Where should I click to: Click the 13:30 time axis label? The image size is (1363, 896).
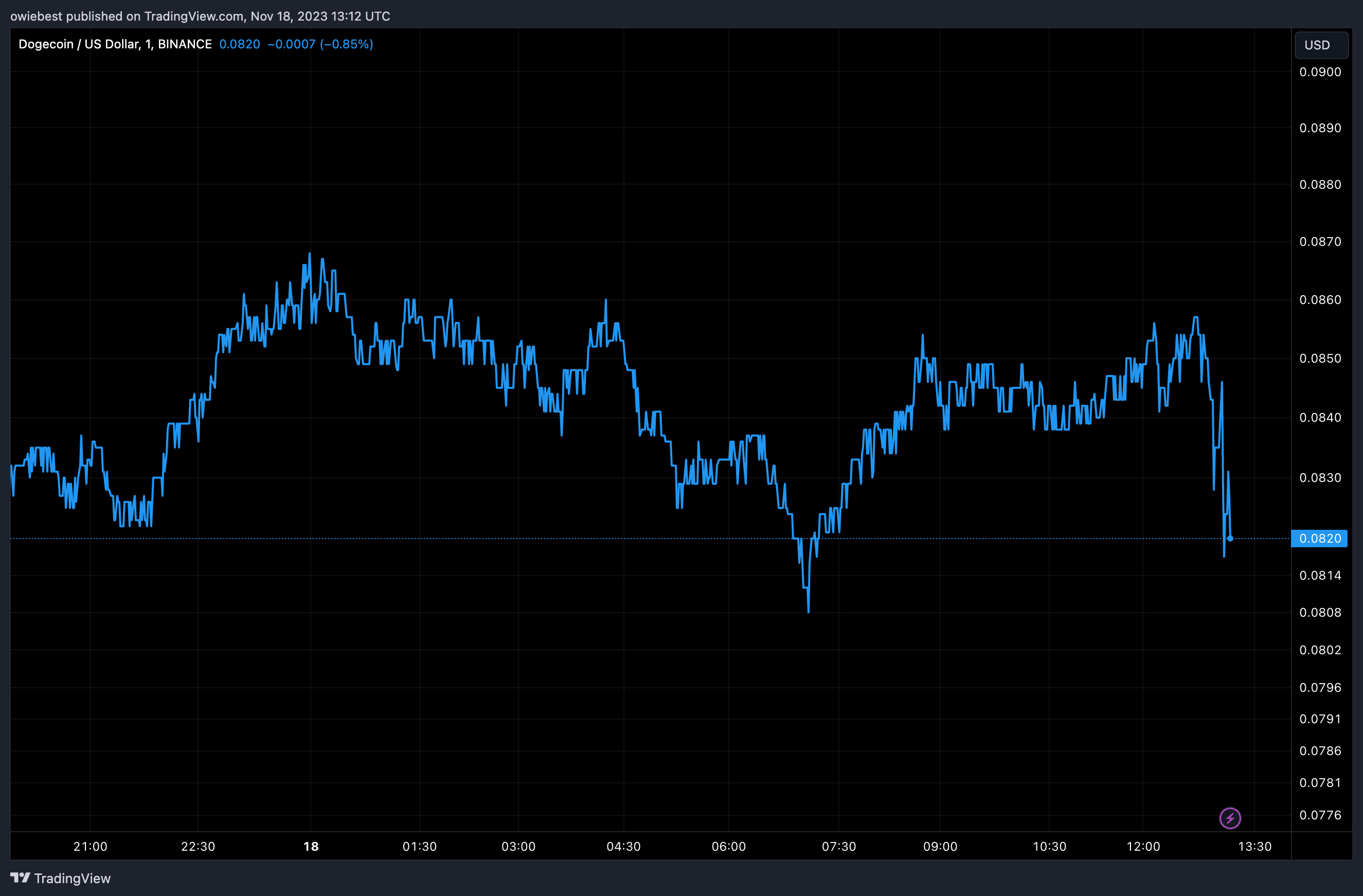coord(1255,846)
